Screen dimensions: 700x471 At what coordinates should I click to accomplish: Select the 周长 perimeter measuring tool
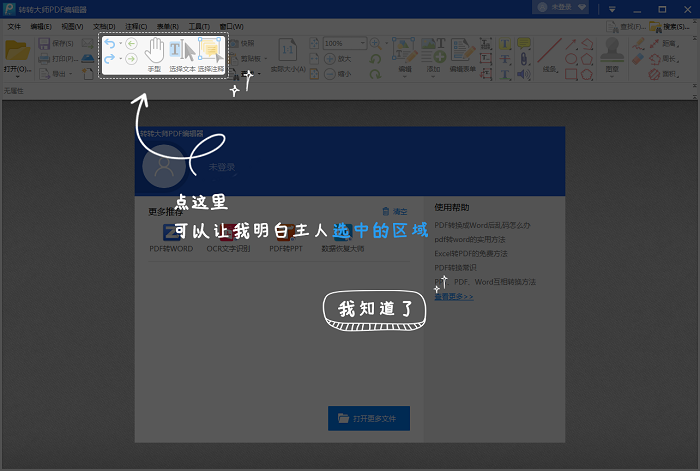tap(664, 58)
